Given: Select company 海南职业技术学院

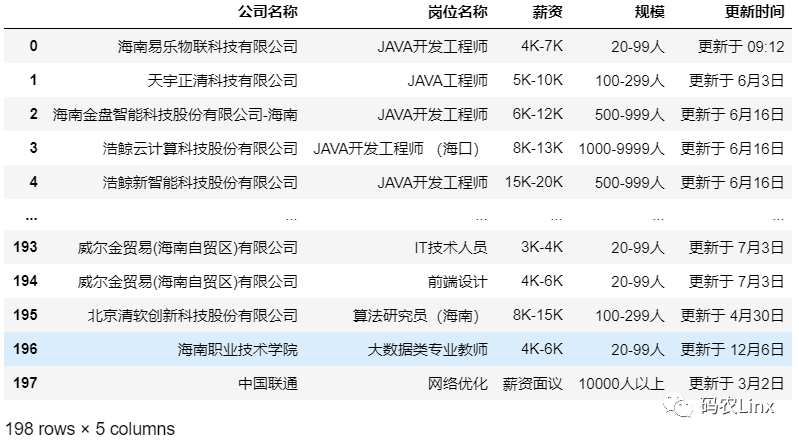Looking at the screenshot, I should (237, 349).
